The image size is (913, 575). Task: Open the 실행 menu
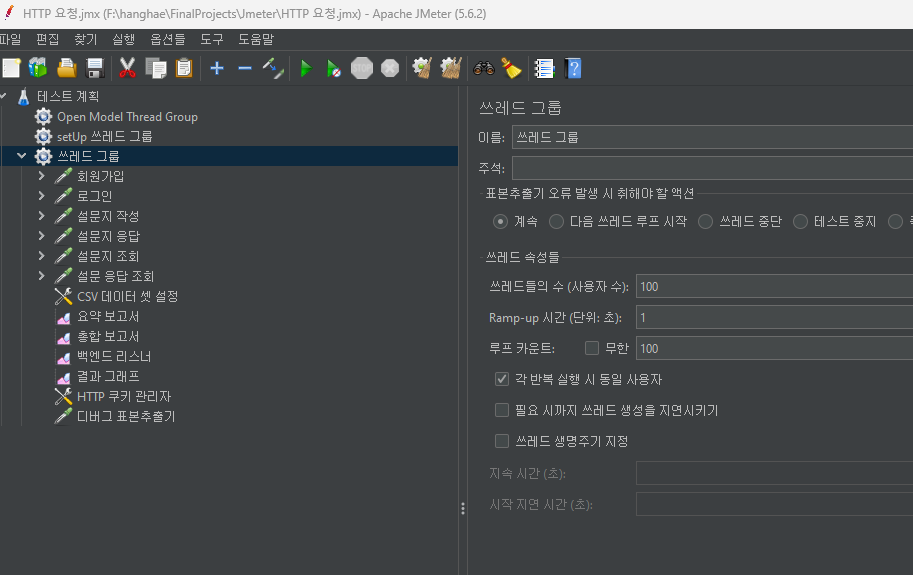click(x=123, y=39)
